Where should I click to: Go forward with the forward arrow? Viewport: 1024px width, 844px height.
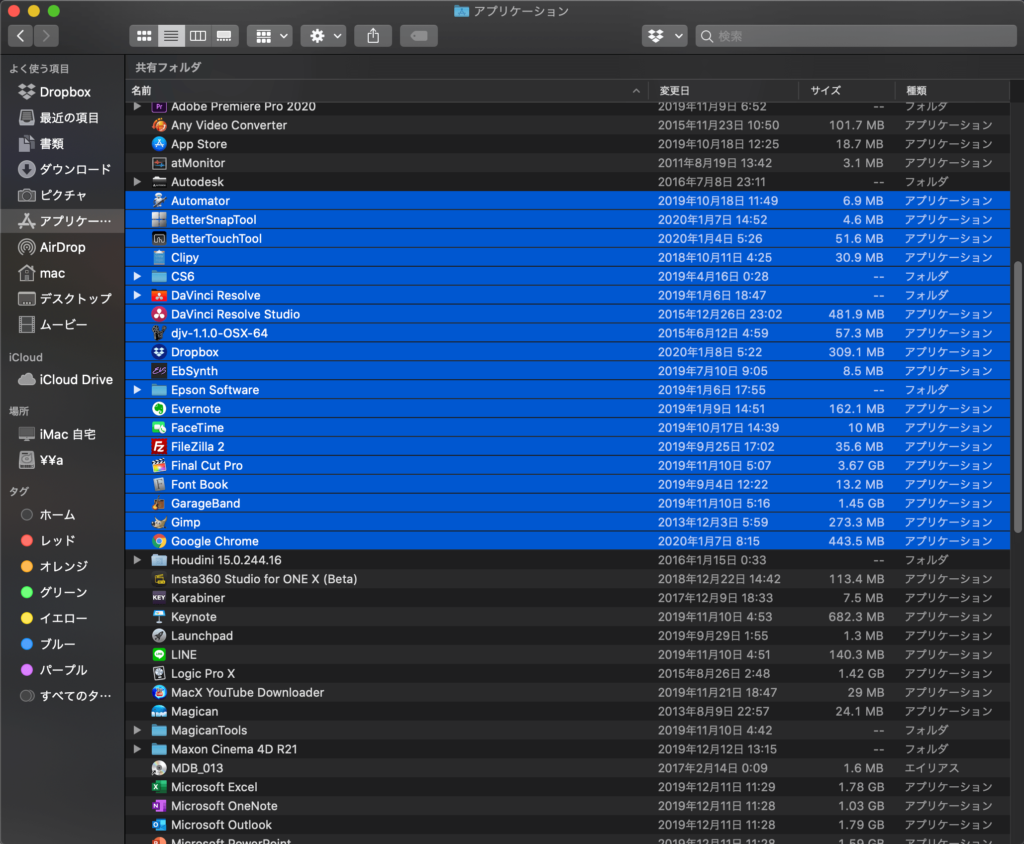tap(46, 36)
